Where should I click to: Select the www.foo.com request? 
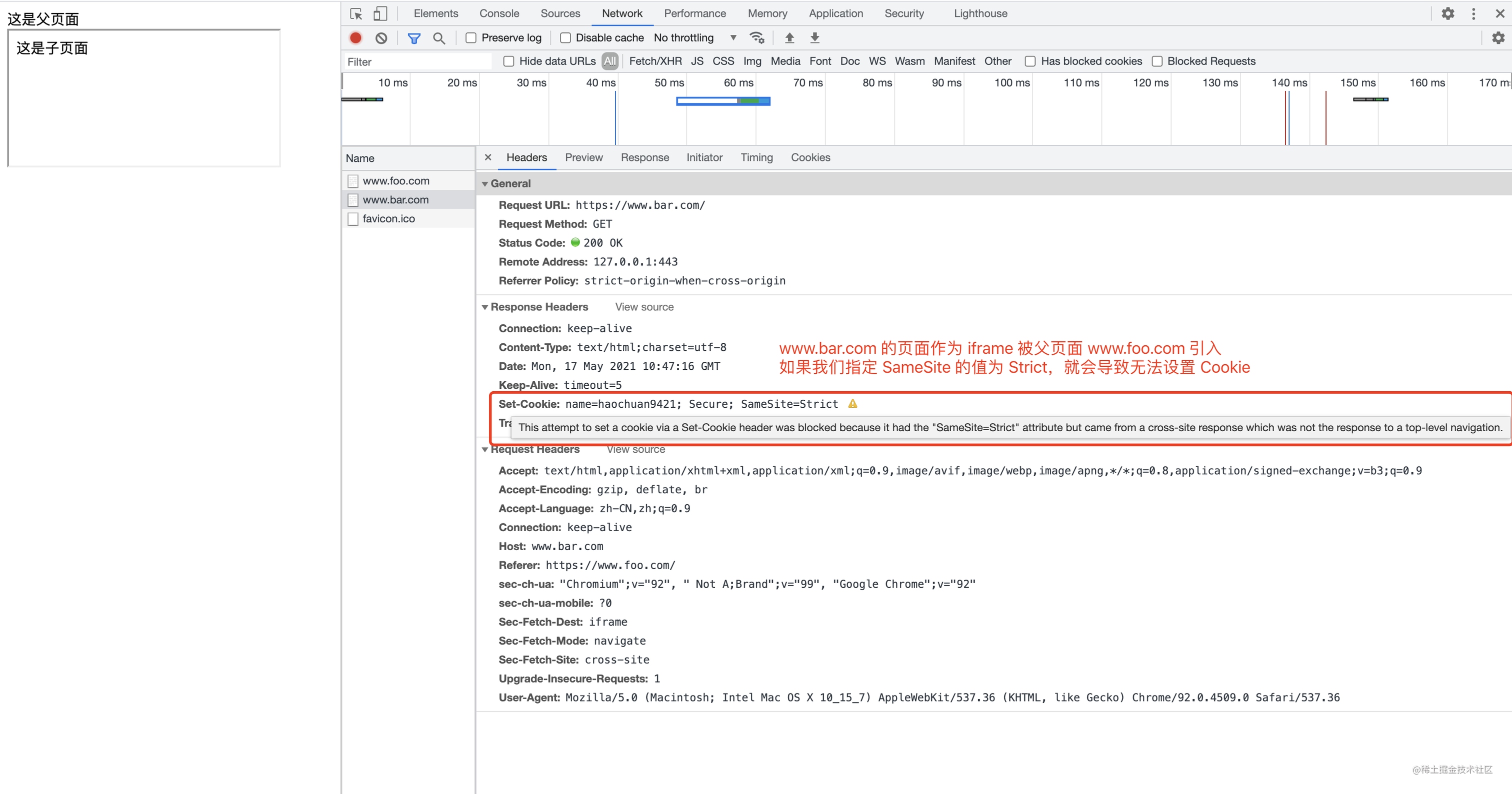click(x=395, y=181)
